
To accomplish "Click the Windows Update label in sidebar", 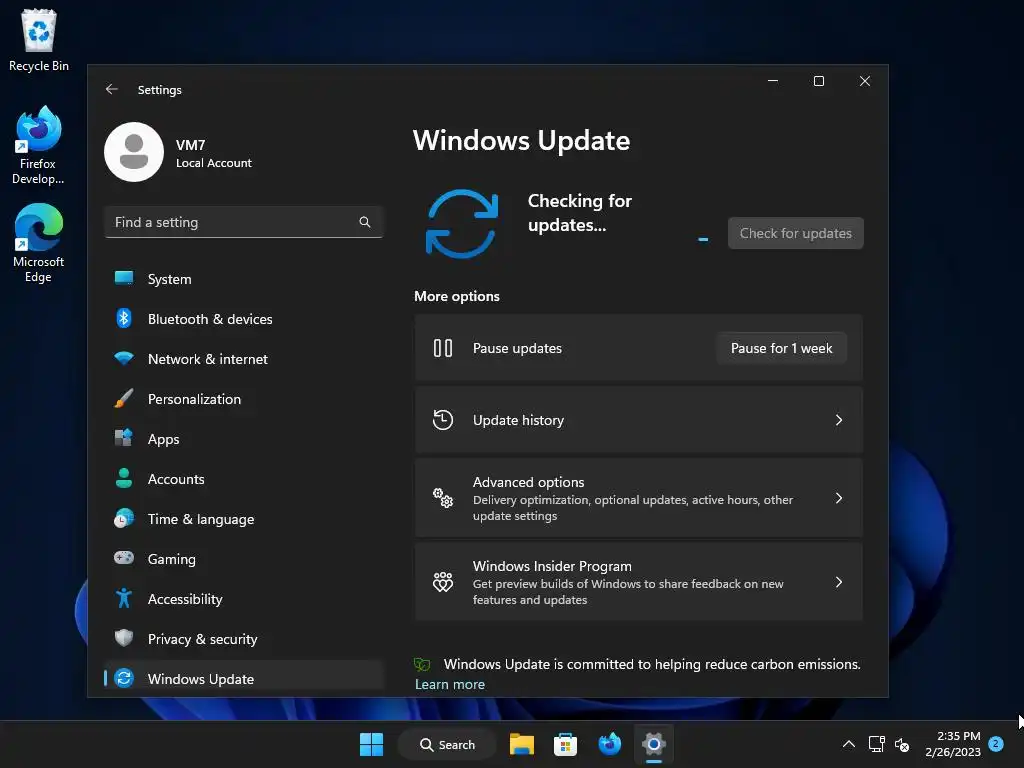I will (201, 679).
